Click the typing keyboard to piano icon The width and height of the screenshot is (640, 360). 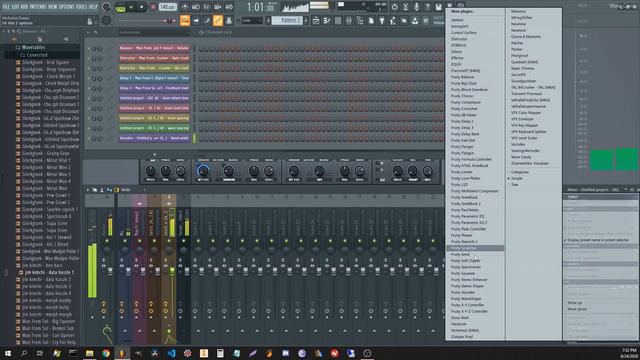coord(185,20)
